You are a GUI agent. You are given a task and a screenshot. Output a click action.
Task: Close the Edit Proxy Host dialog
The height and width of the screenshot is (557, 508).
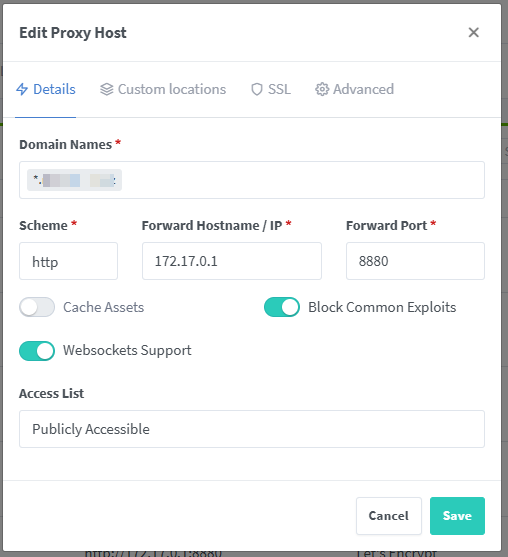(x=474, y=32)
